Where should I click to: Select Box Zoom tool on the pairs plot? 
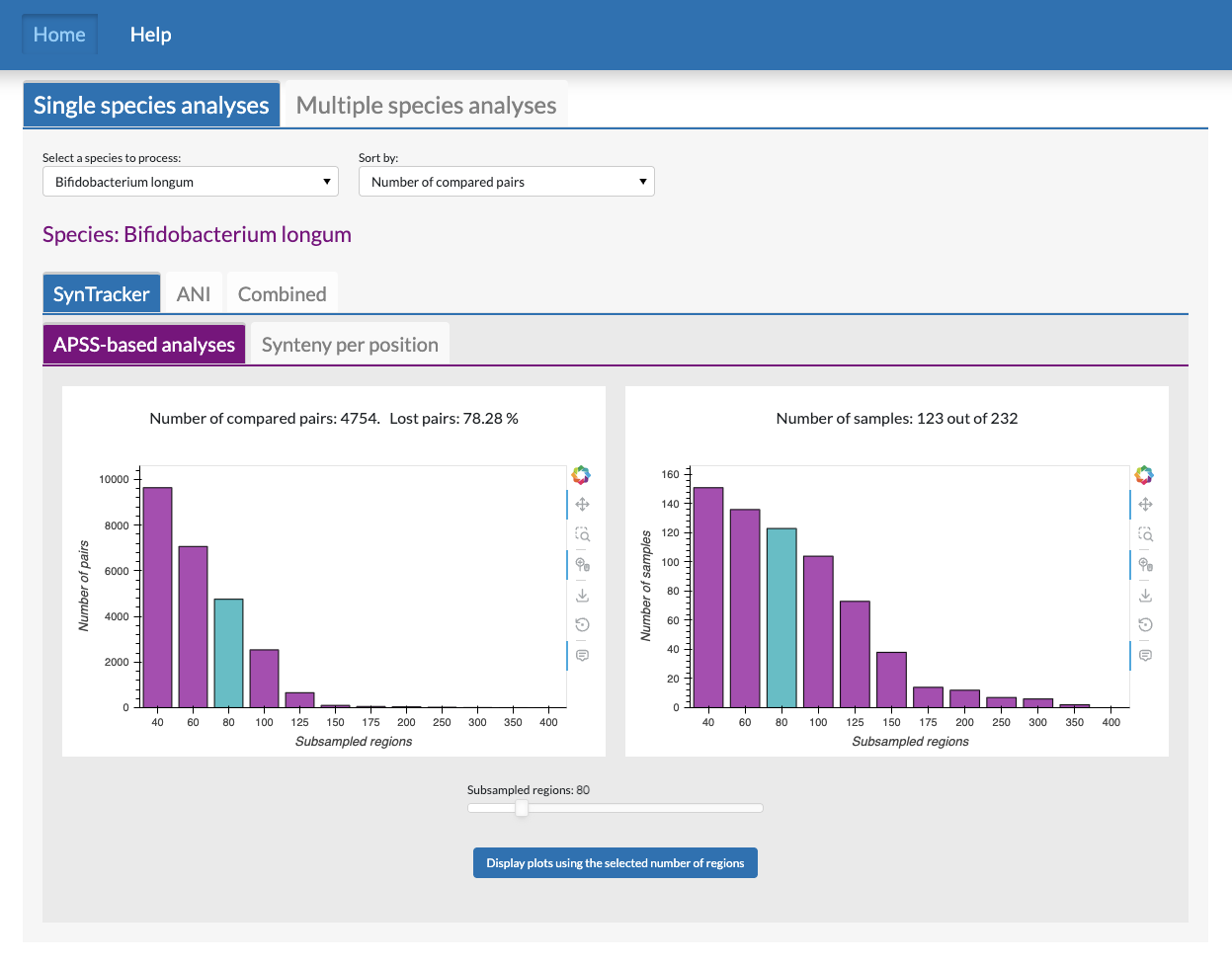(x=582, y=534)
